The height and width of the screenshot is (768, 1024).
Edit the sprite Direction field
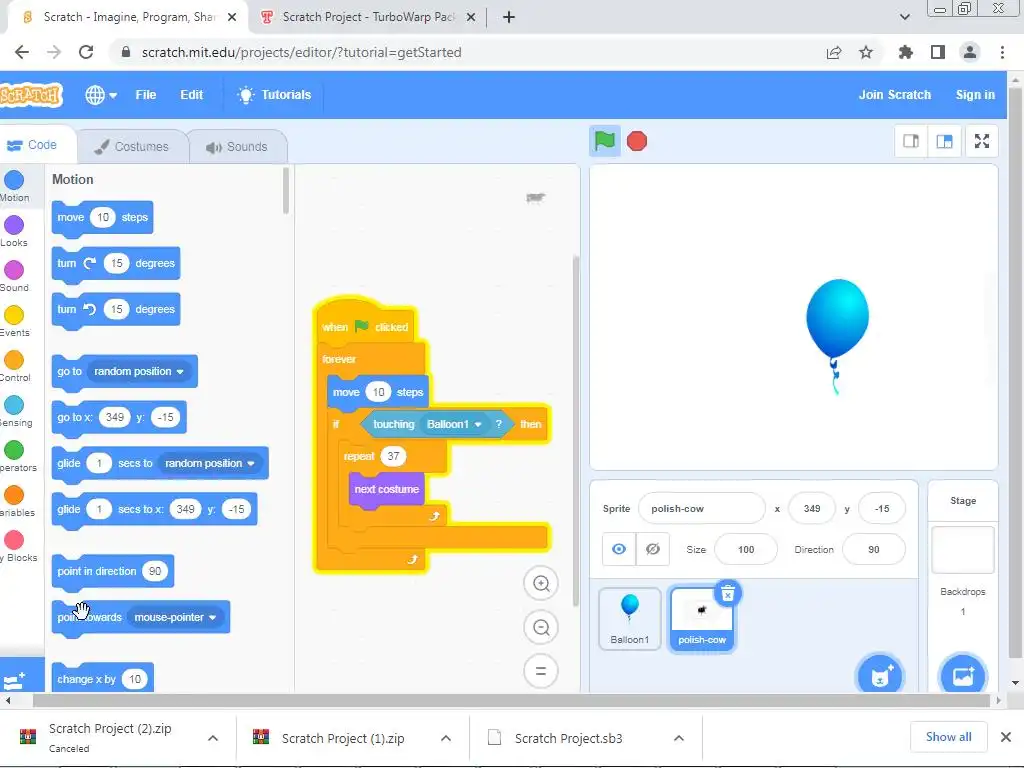point(874,550)
